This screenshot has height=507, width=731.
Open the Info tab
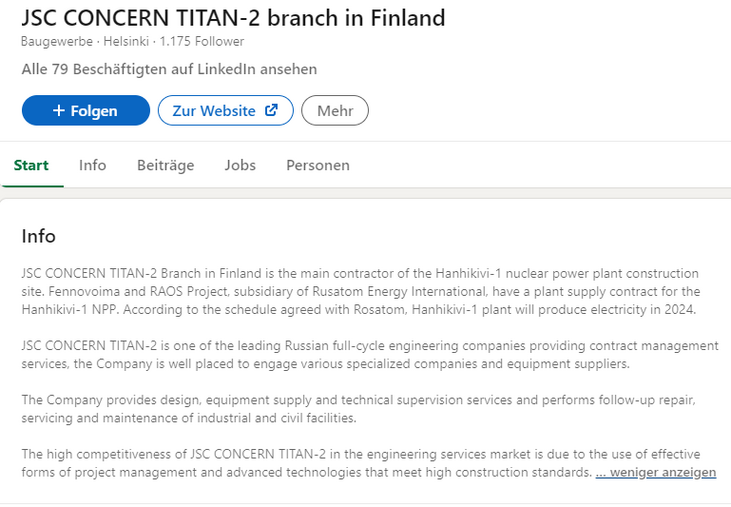pyautogui.click(x=93, y=165)
